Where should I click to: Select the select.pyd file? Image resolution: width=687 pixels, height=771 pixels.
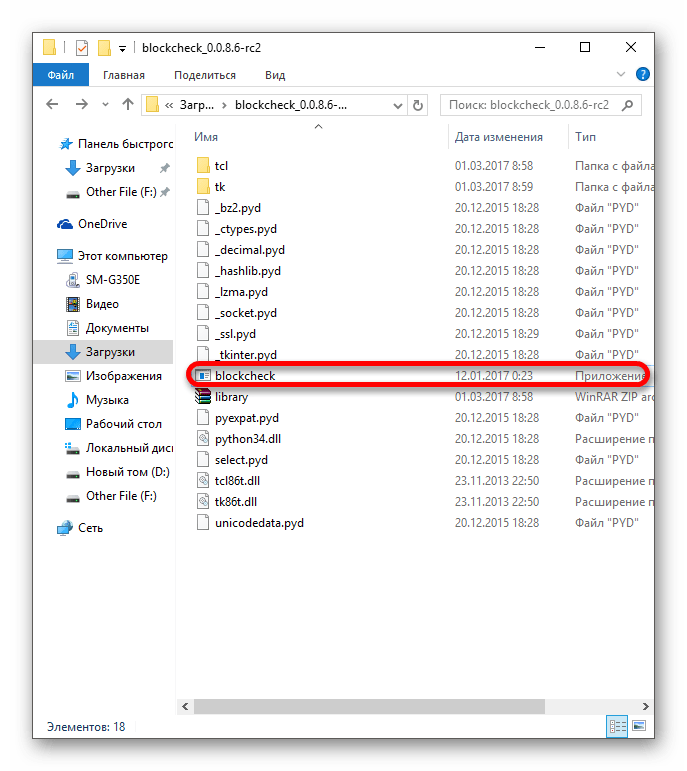tap(241, 460)
